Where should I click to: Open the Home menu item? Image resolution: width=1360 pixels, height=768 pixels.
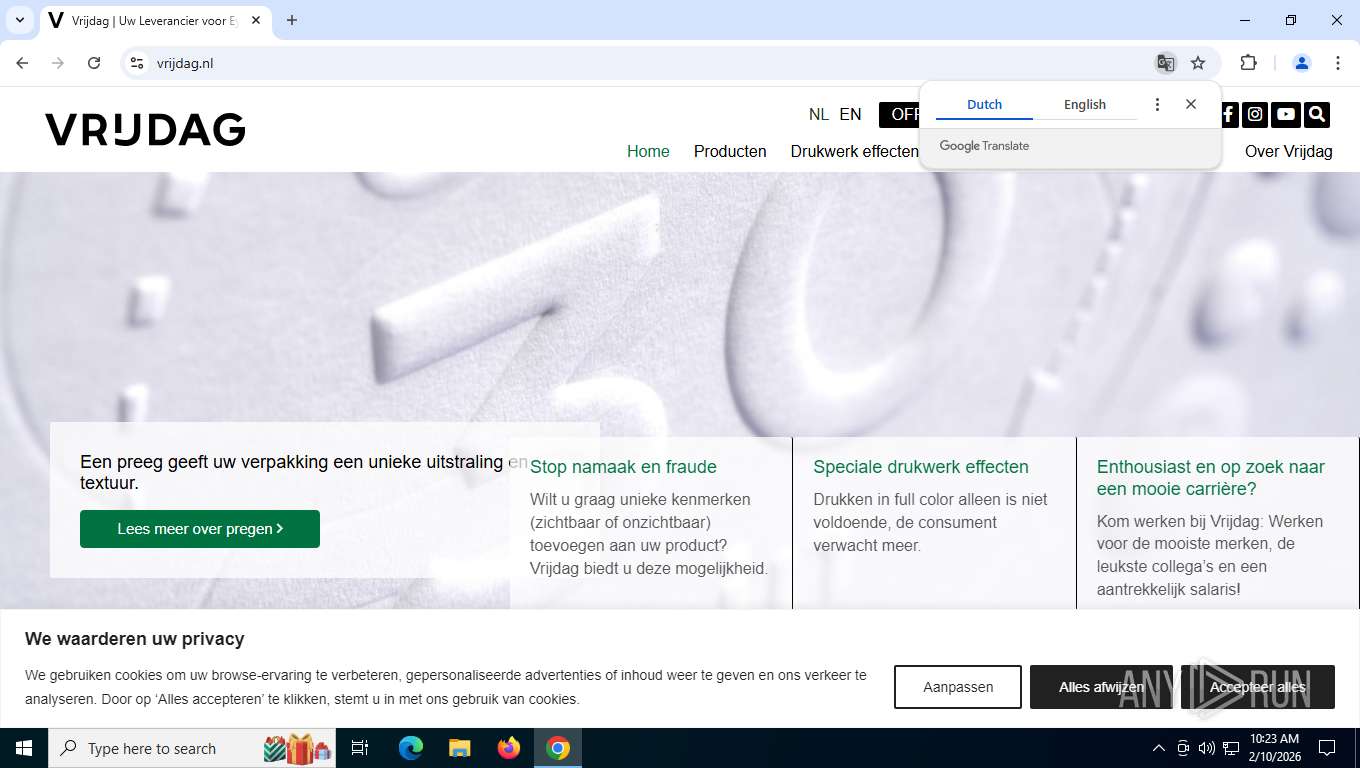pos(648,151)
